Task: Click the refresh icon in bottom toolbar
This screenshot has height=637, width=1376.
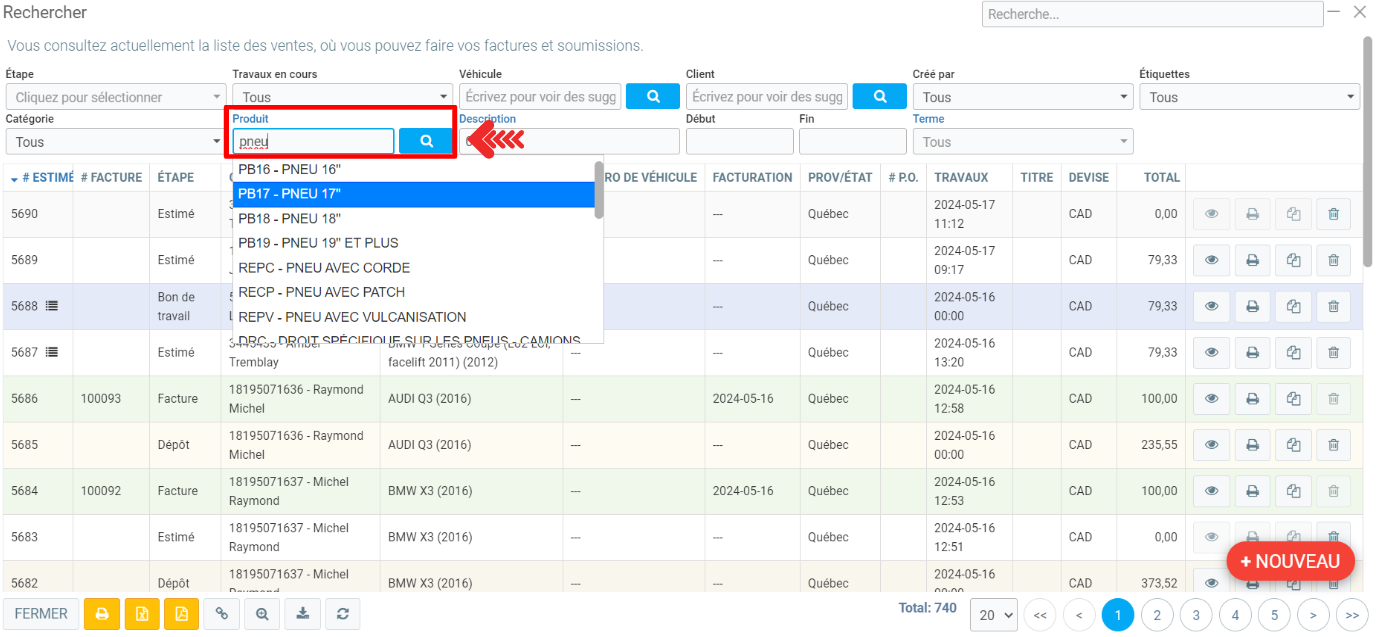Action: click(x=342, y=614)
